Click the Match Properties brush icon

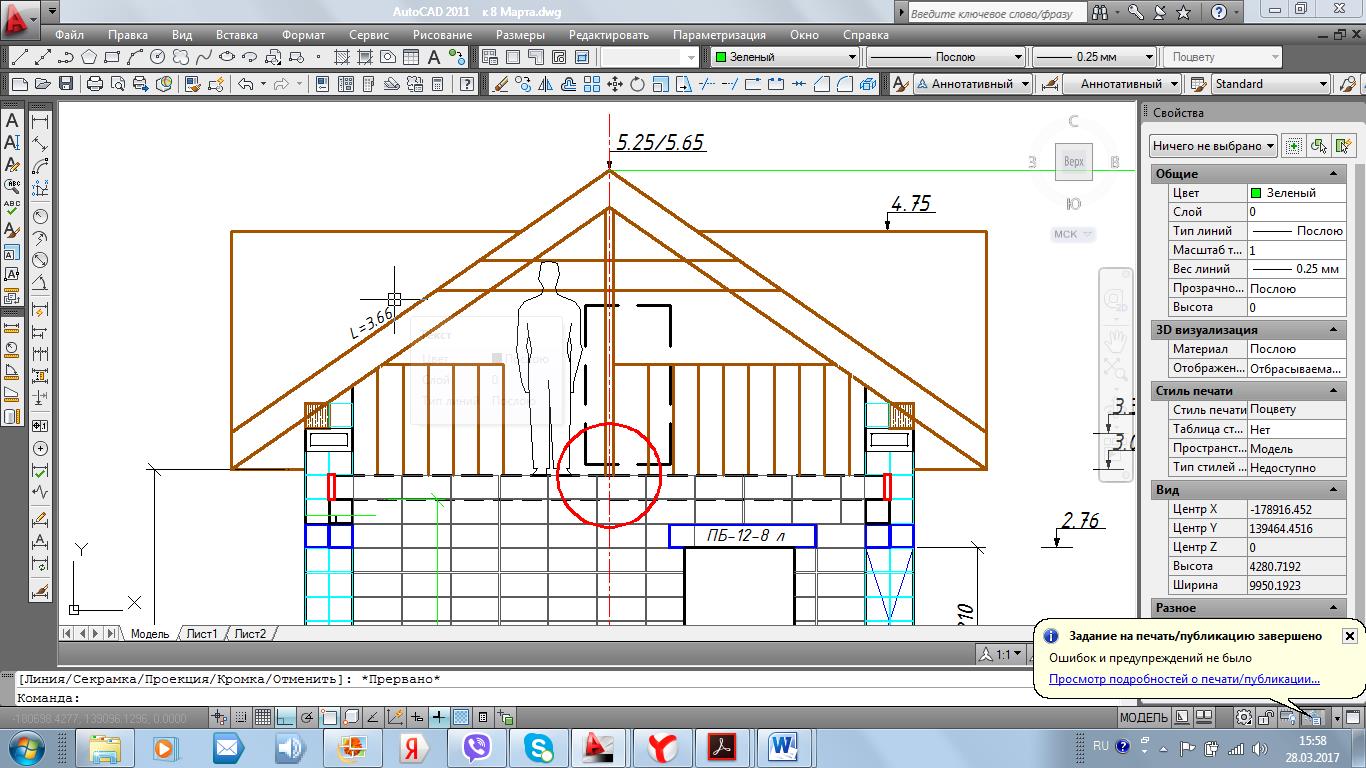[x=192, y=84]
